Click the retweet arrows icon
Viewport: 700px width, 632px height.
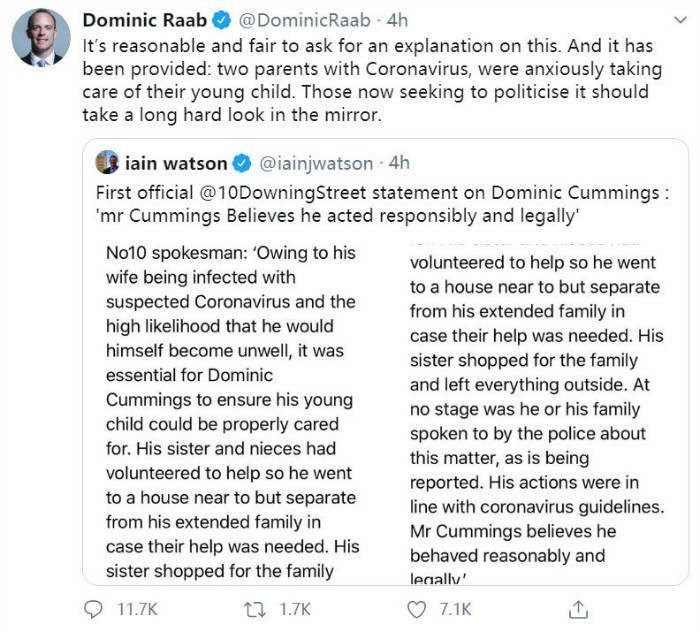(255, 608)
